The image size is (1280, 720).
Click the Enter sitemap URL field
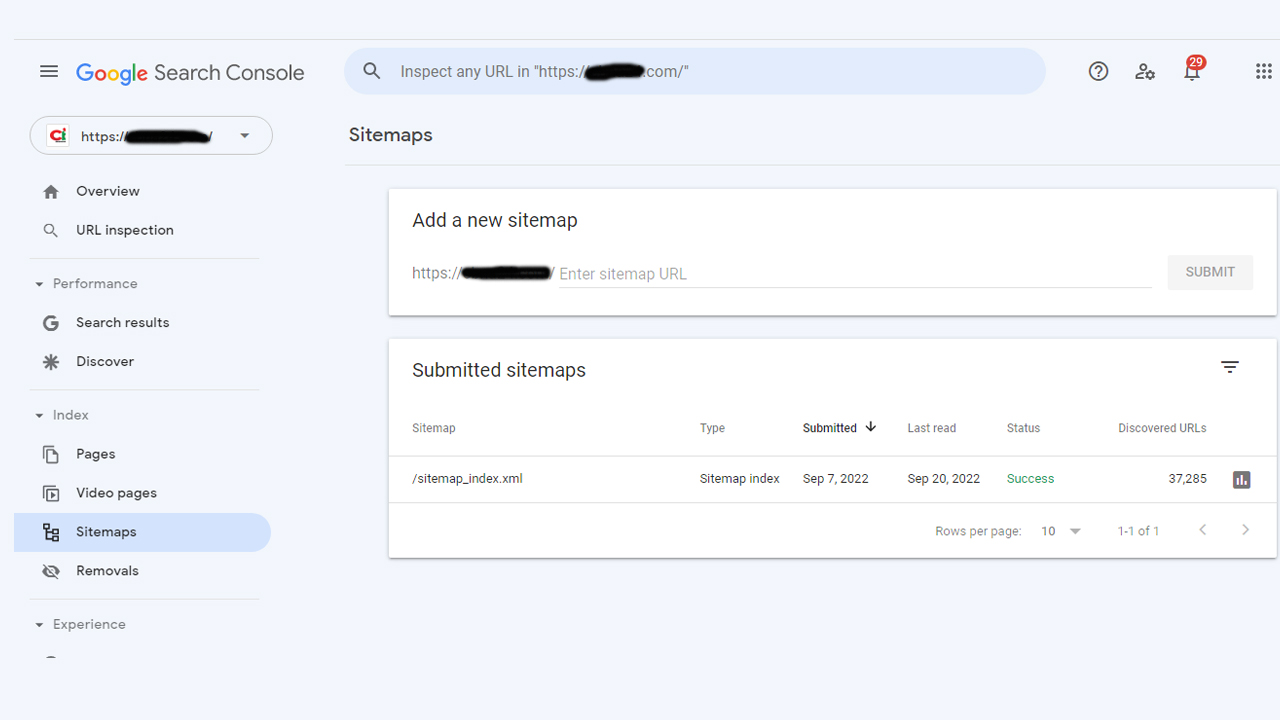click(850, 274)
